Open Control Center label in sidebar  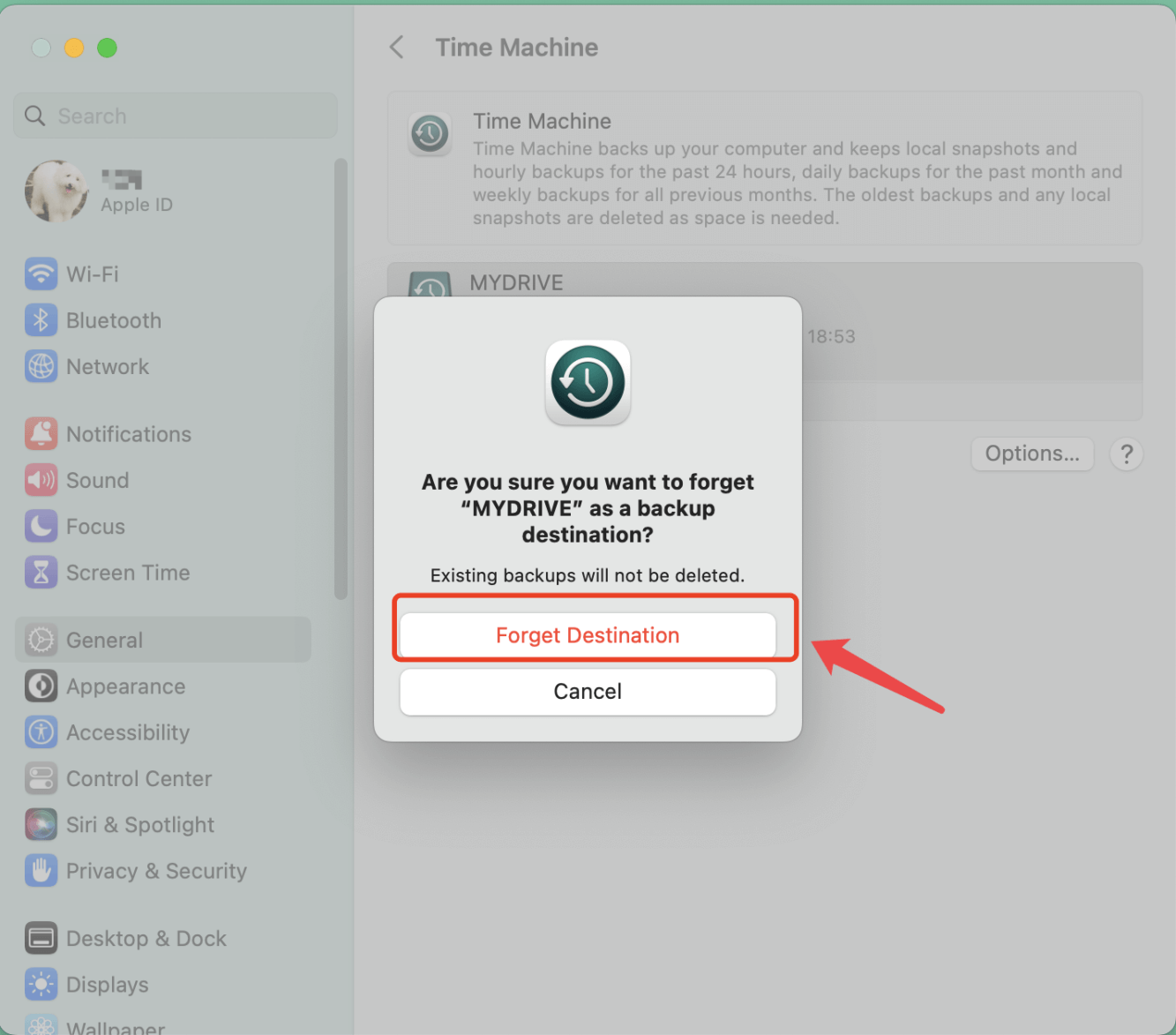pos(139,778)
